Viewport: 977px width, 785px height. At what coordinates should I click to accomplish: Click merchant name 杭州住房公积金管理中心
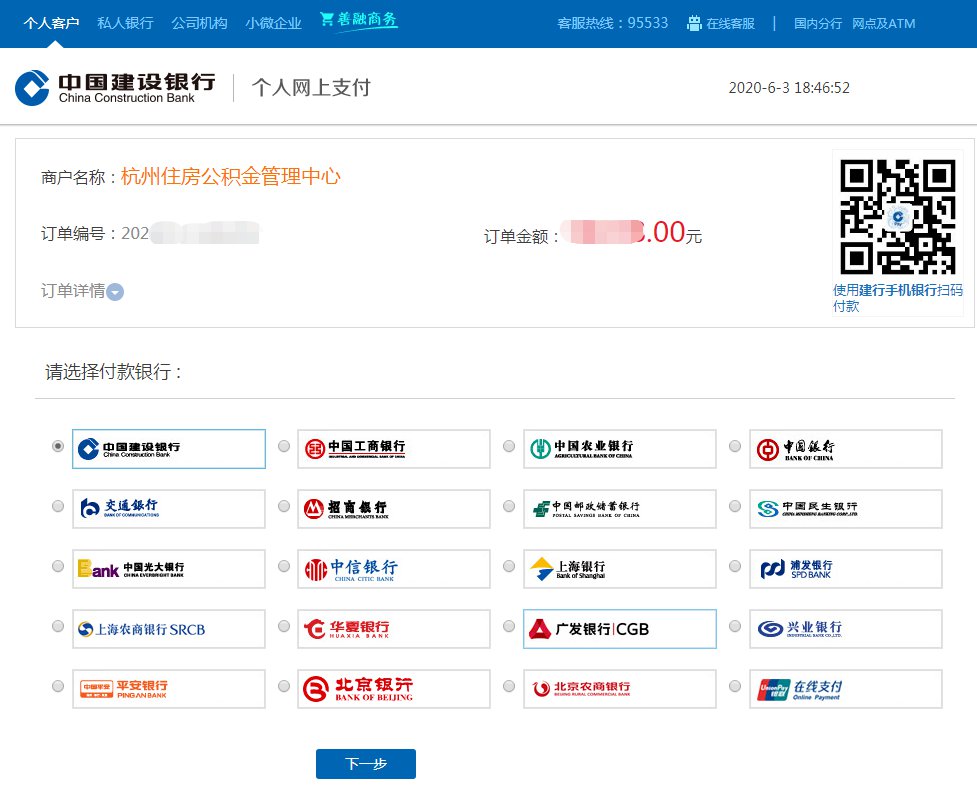(x=231, y=176)
